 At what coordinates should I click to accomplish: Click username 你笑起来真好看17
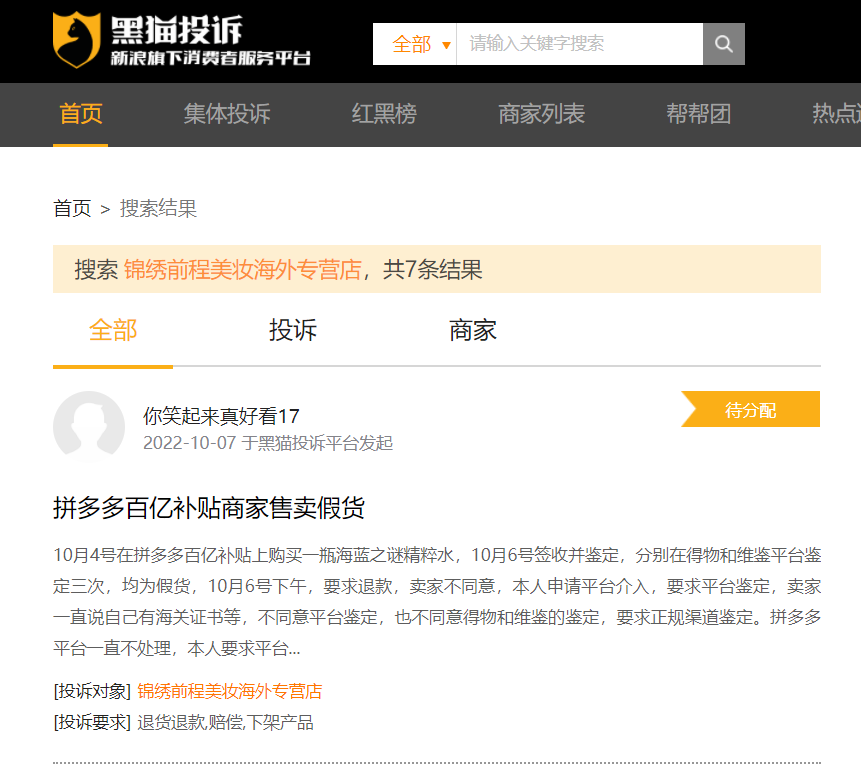221,416
